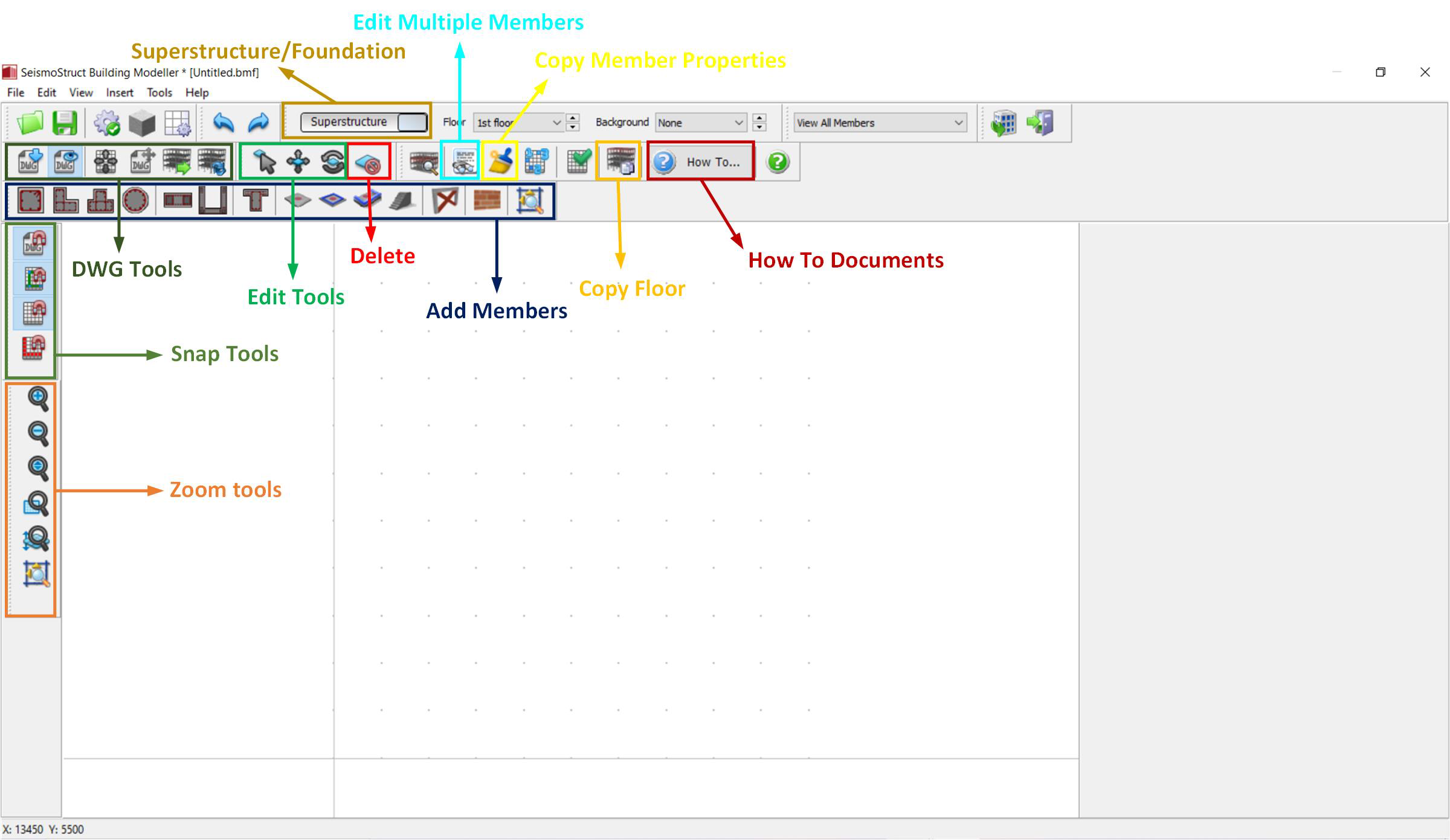Select the stairs member icon
The height and width of the screenshot is (840, 1450).
tap(402, 200)
